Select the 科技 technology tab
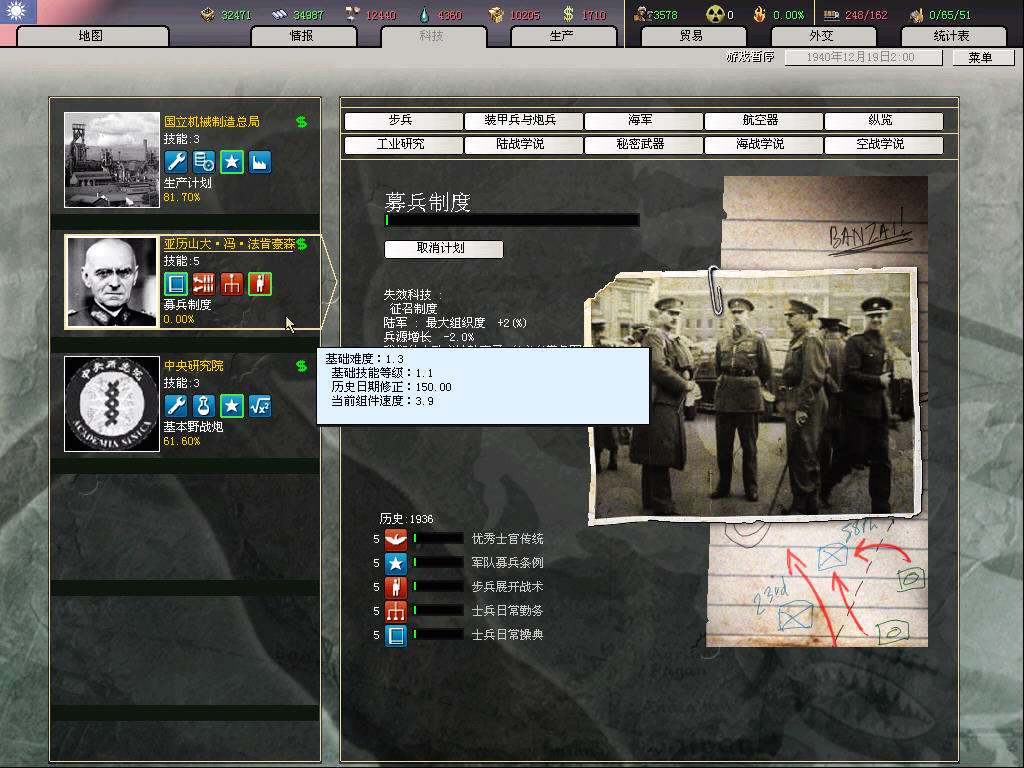Viewport: 1024px width, 768px height. click(432, 36)
